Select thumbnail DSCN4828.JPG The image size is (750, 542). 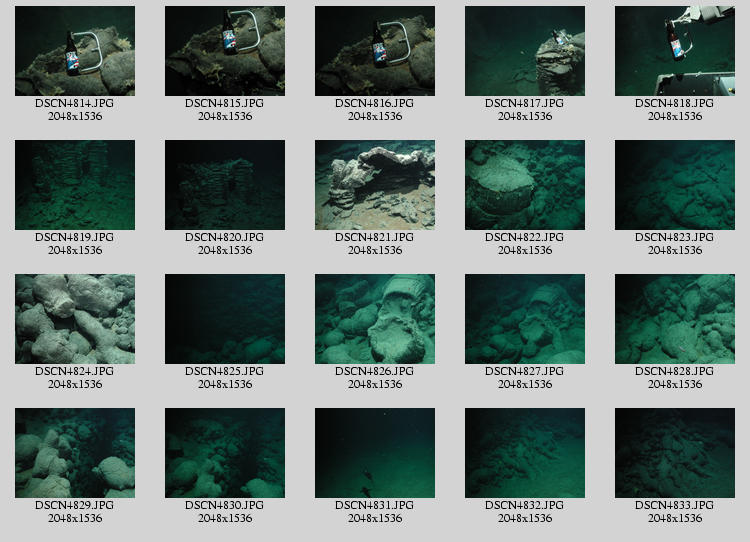(x=674, y=319)
